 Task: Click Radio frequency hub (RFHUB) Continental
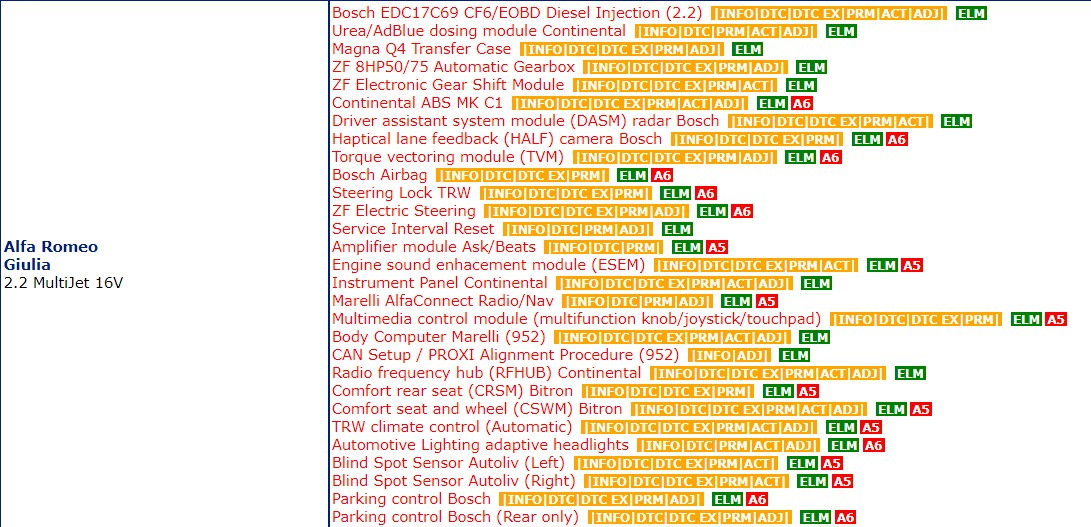point(486,374)
